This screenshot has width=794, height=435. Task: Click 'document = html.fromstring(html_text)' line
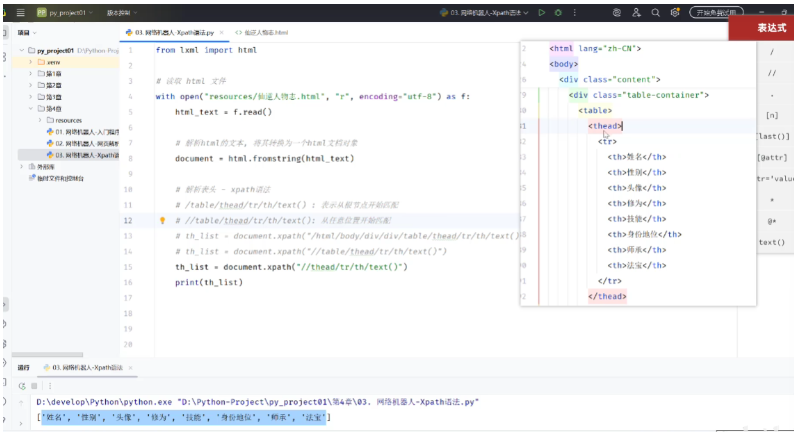264,159
